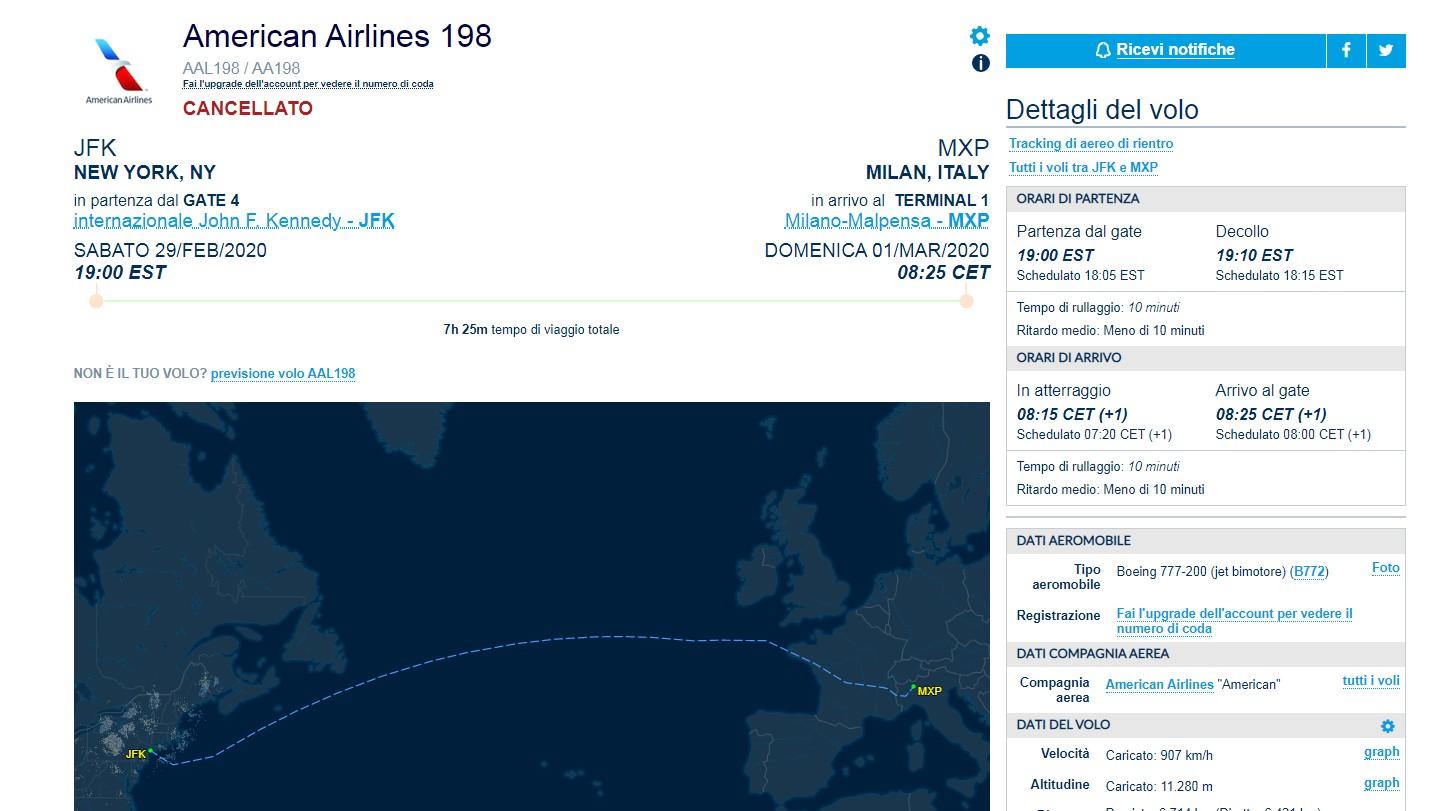Share flight on Facebook

coord(1346,50)
